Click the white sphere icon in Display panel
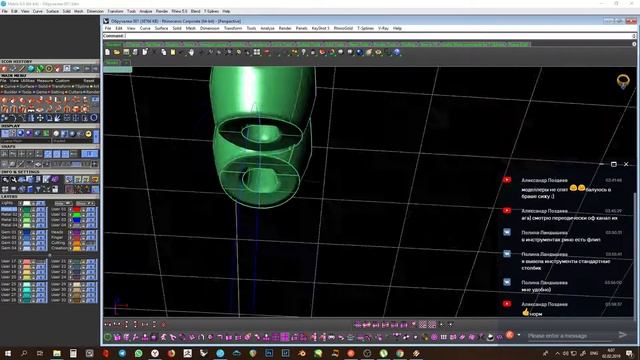This screenshot has height=360, width=640. coord(56,133)
